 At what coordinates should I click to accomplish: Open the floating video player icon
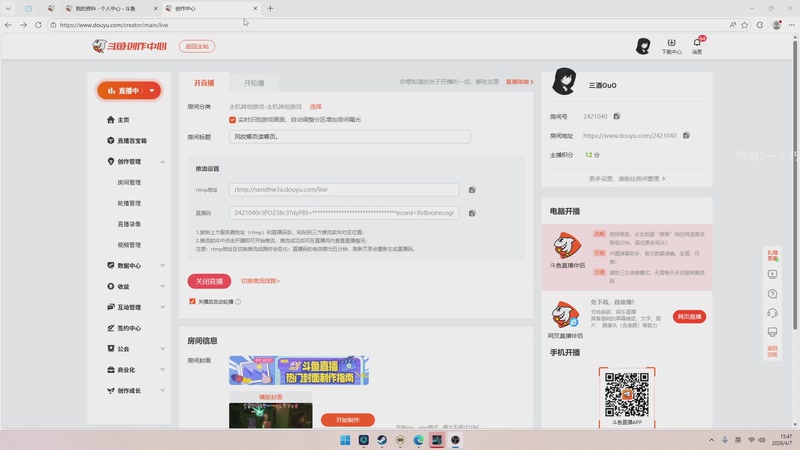[x=772, y=274]
